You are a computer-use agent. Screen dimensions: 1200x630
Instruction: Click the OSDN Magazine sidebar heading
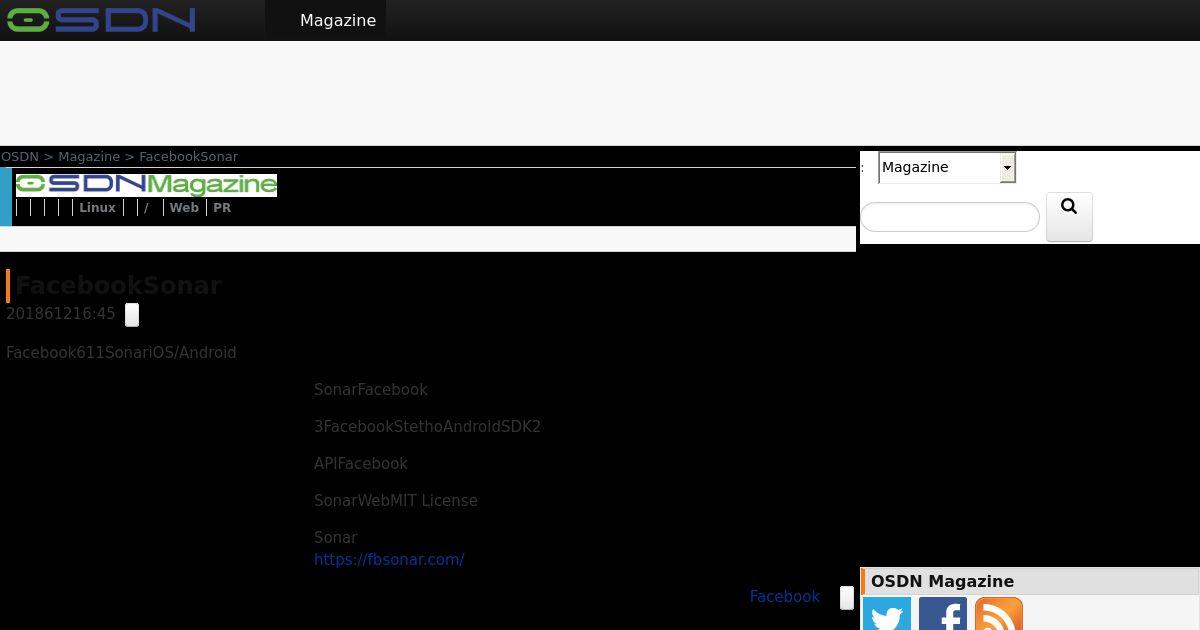(x=942, y=582)
